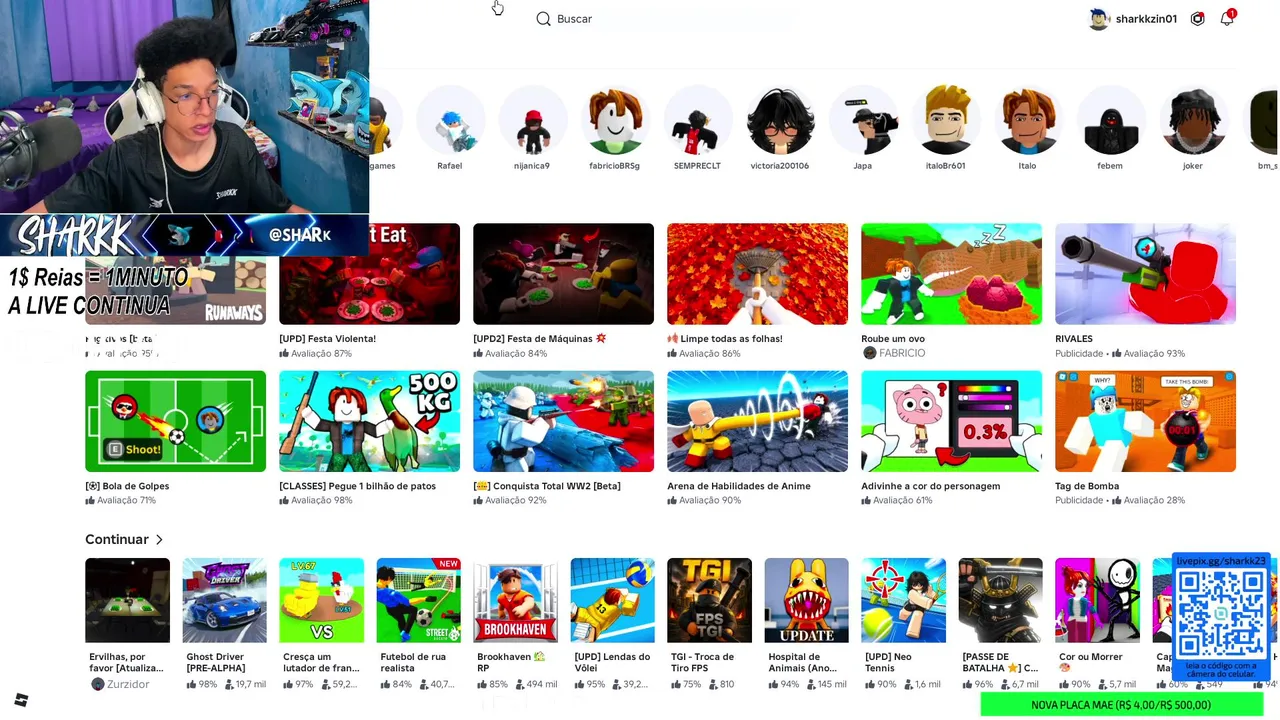Screen dimensions: 1280x720
Task: Click the 'Avaliação 61%' rating text
Action: (x=903, y=500)
